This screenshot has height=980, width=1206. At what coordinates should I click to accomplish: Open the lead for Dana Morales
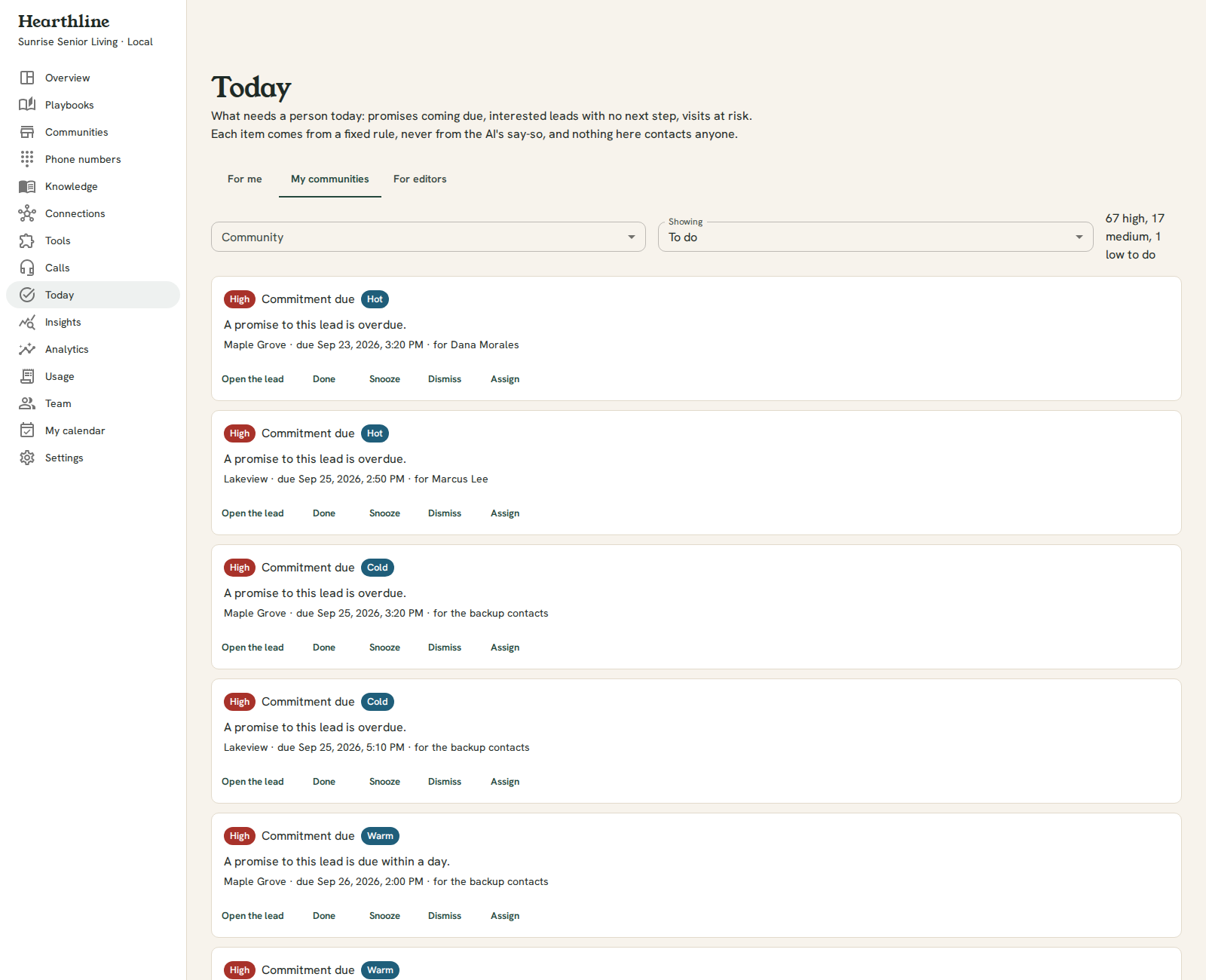point(253,379)
